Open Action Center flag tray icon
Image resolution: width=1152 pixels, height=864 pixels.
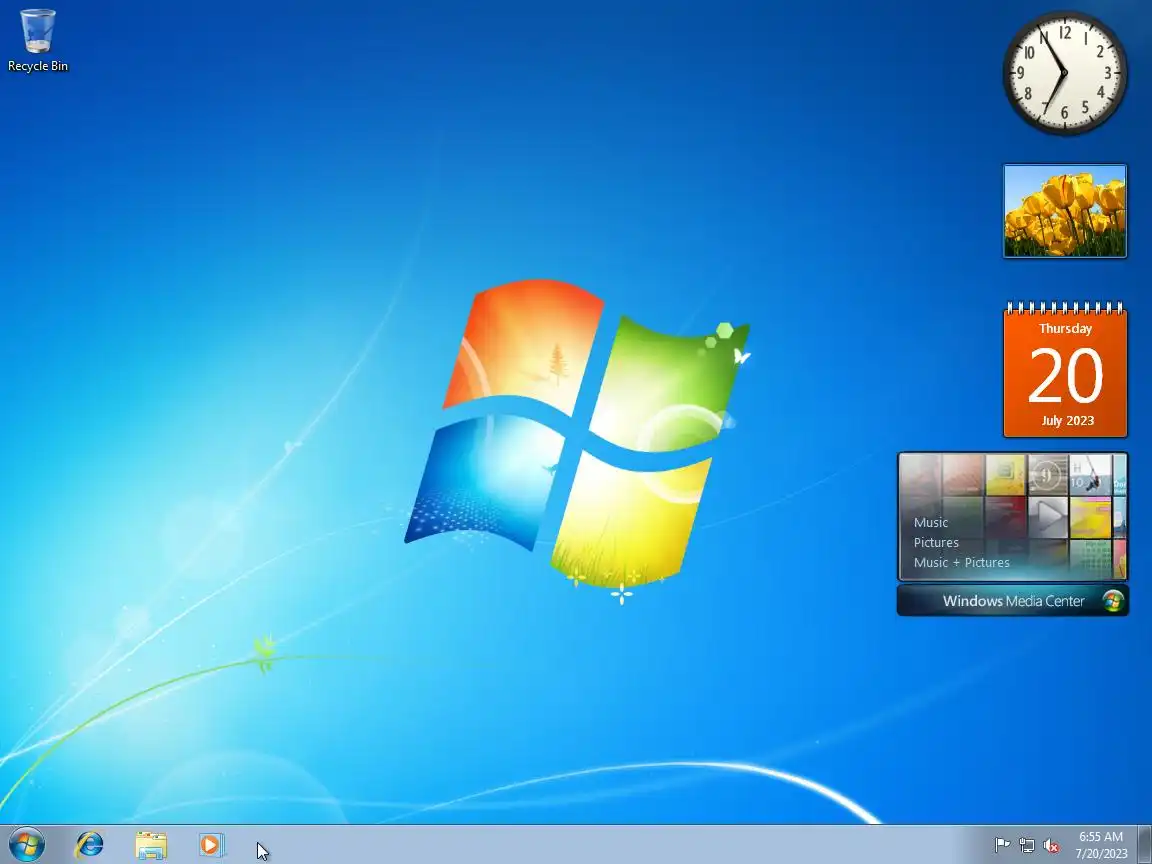click(1001, 846)
